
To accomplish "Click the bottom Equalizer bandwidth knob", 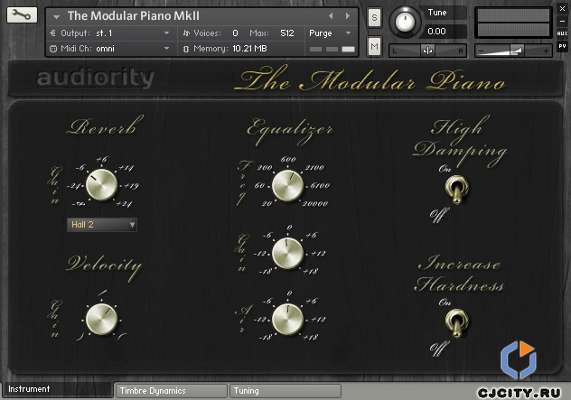I will click(x=288, y=319).
